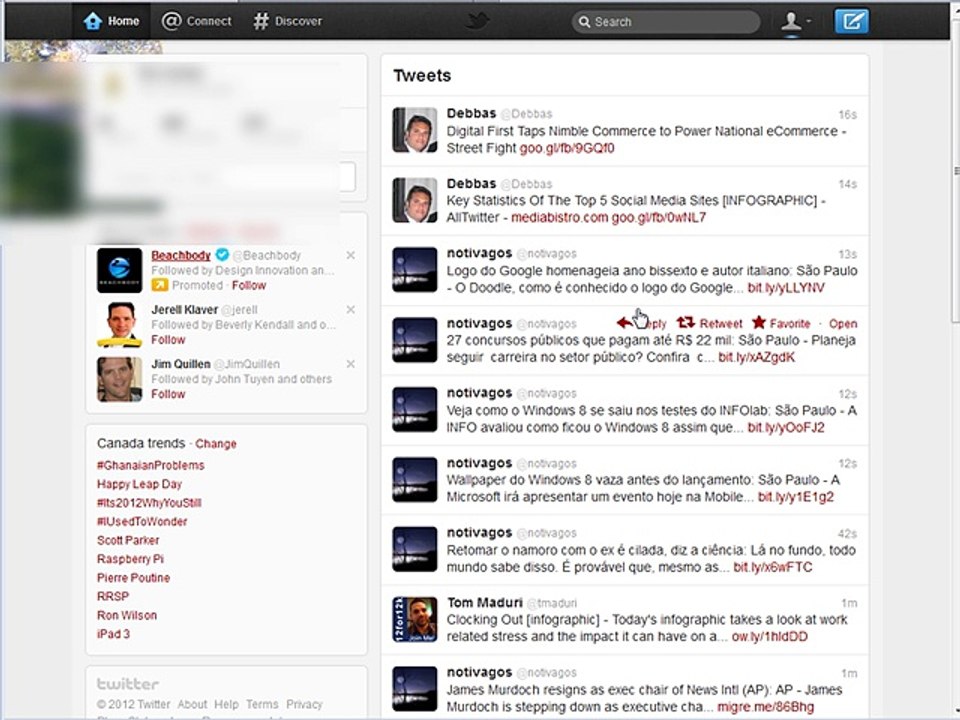Screen dimensions: 960x720
Task: Click the search magnifier icon
Action: coord(584,22)
